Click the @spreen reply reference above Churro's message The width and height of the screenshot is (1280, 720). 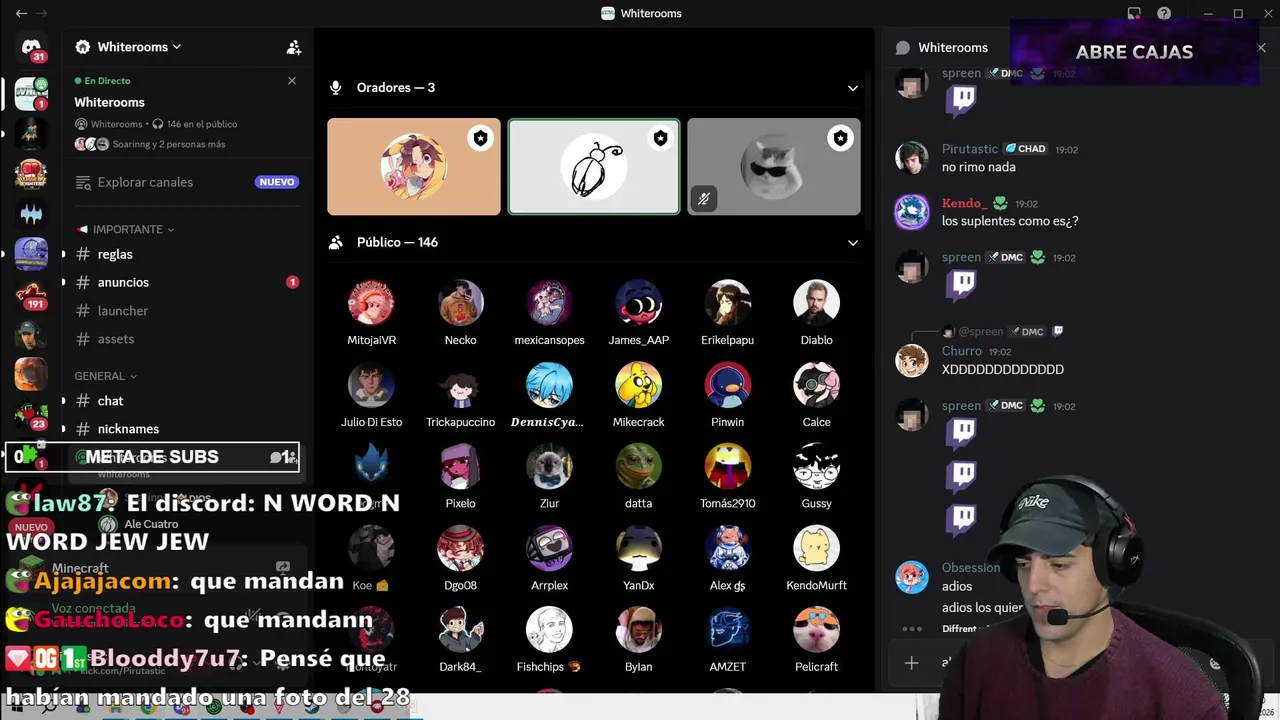[981, 332]
